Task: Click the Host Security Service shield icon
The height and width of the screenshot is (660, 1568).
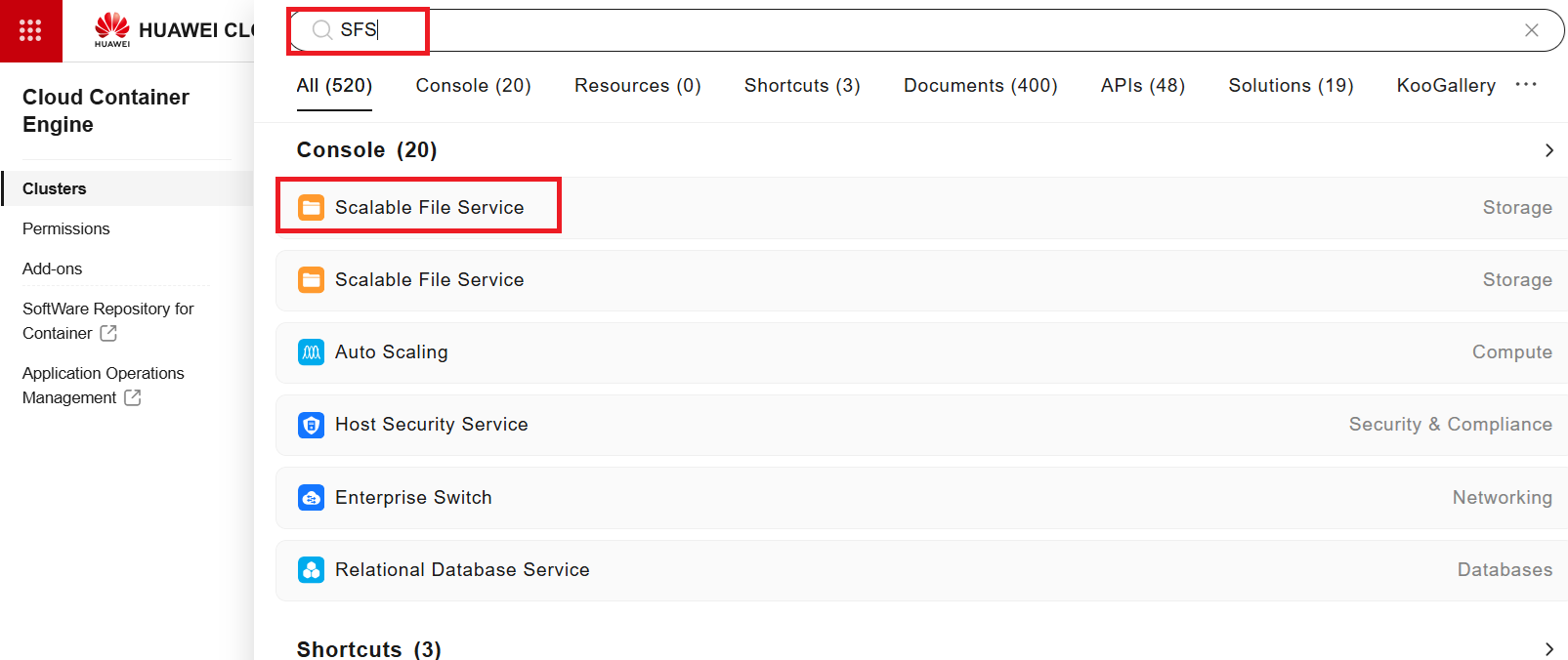Action: [311, 425]
